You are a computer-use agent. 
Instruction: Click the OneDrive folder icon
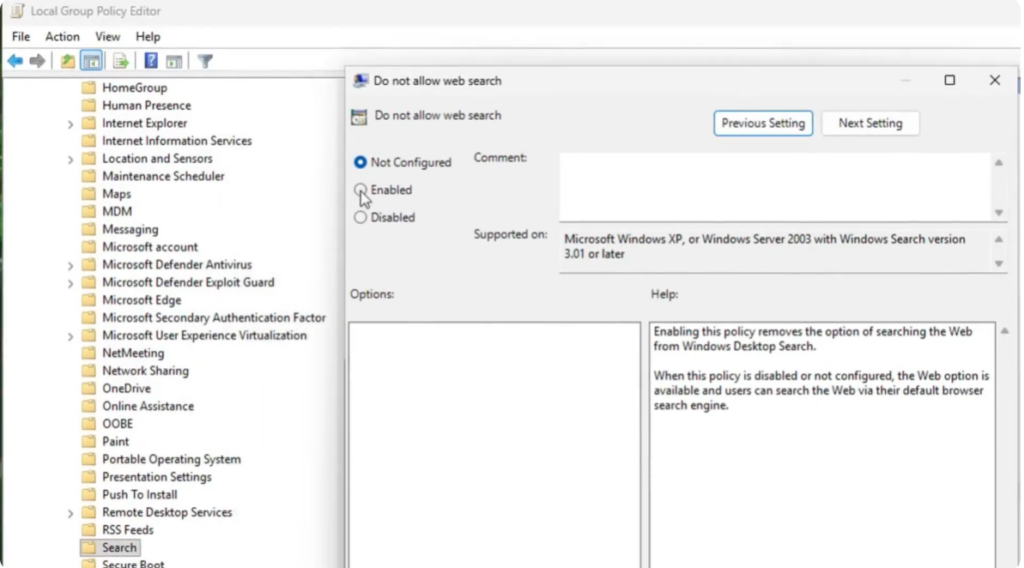pos(89,388)
